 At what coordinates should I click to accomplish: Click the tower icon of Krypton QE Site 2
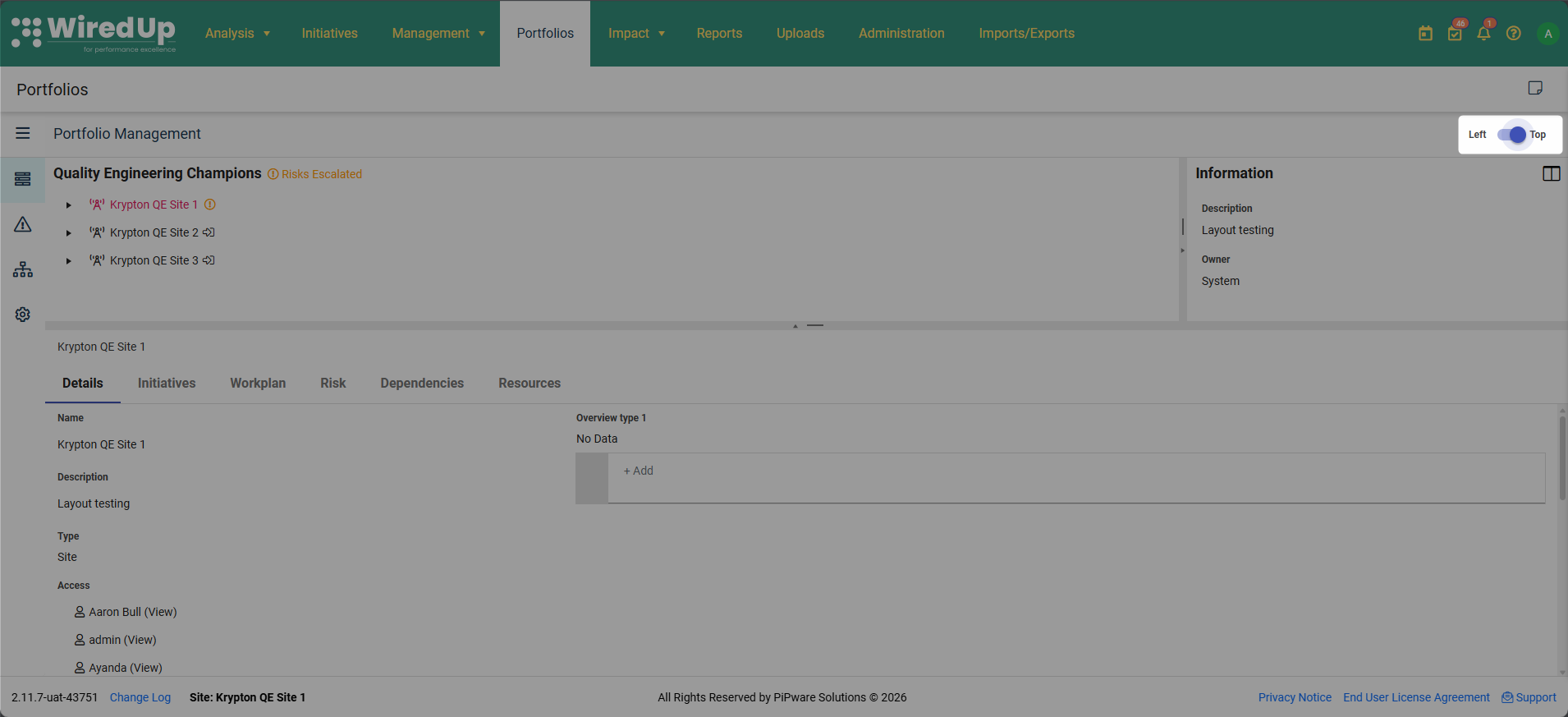(97, 232)
